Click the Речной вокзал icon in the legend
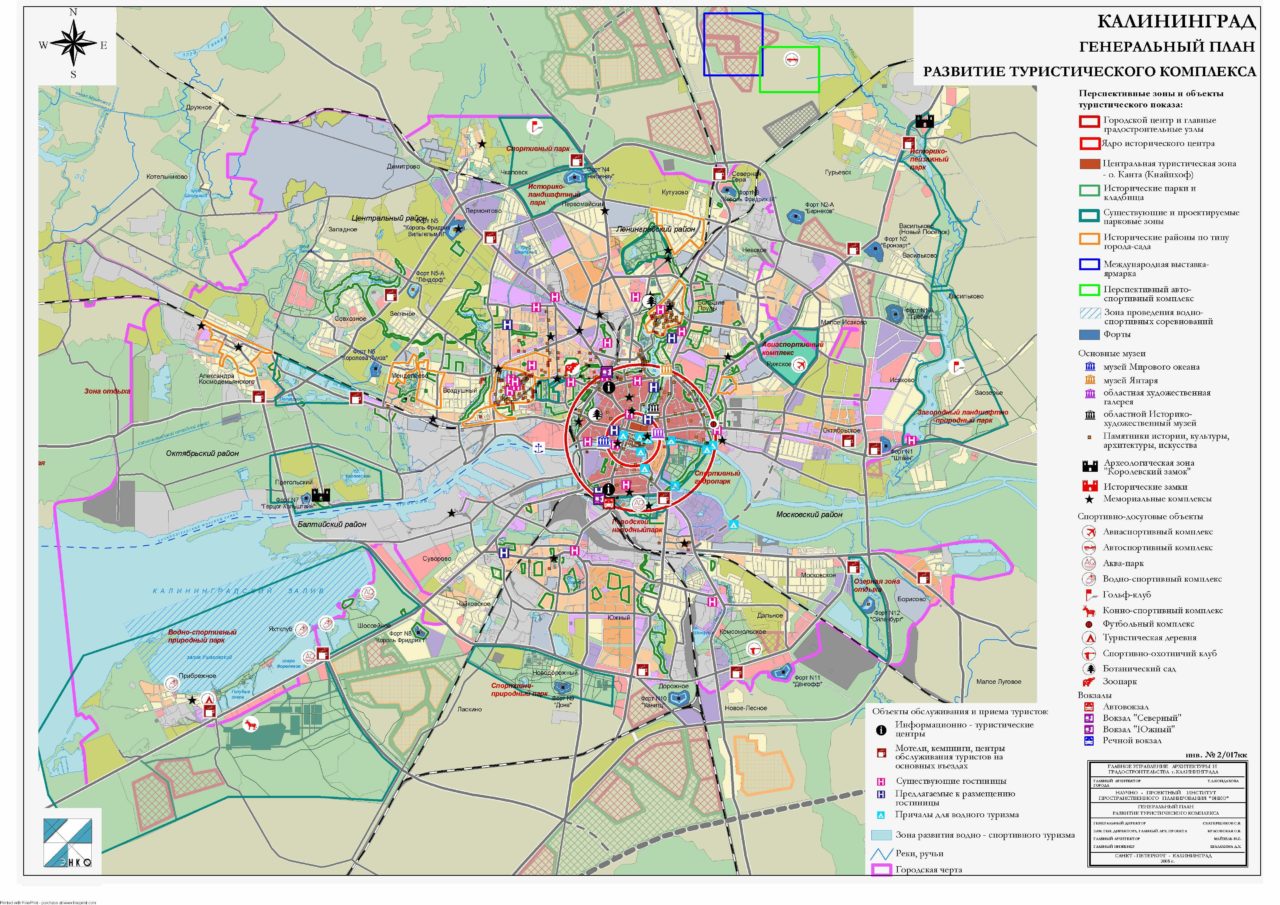Viewport: 1280px width, 905px height. (x=1087, y=741)
